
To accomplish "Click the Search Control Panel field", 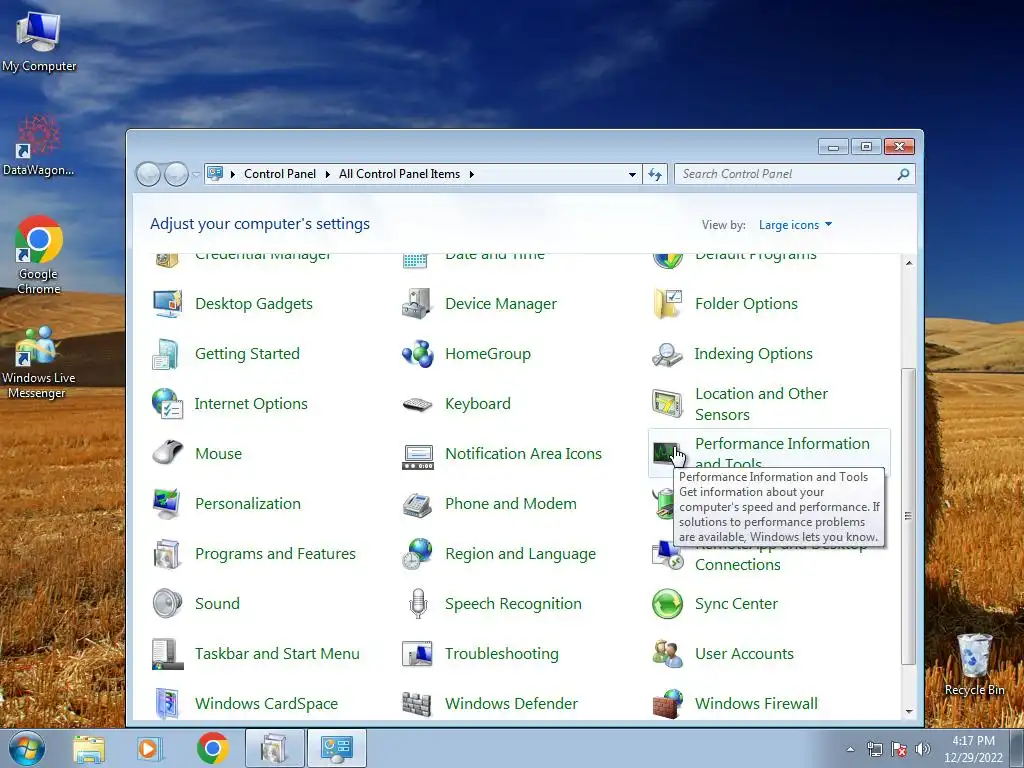I will 787,174.
